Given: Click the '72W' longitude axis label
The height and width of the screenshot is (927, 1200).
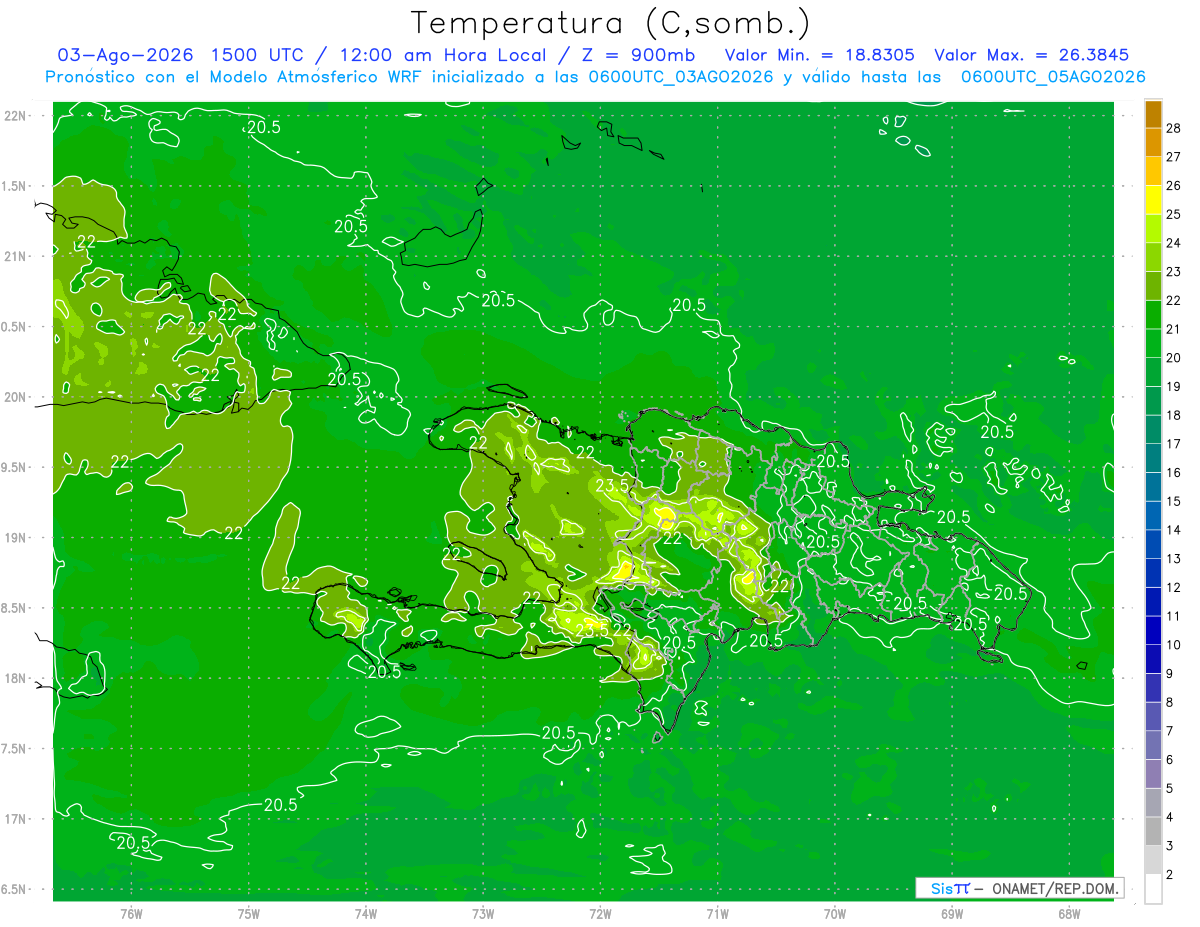Looking at the screenshot, I should (601, 913).
